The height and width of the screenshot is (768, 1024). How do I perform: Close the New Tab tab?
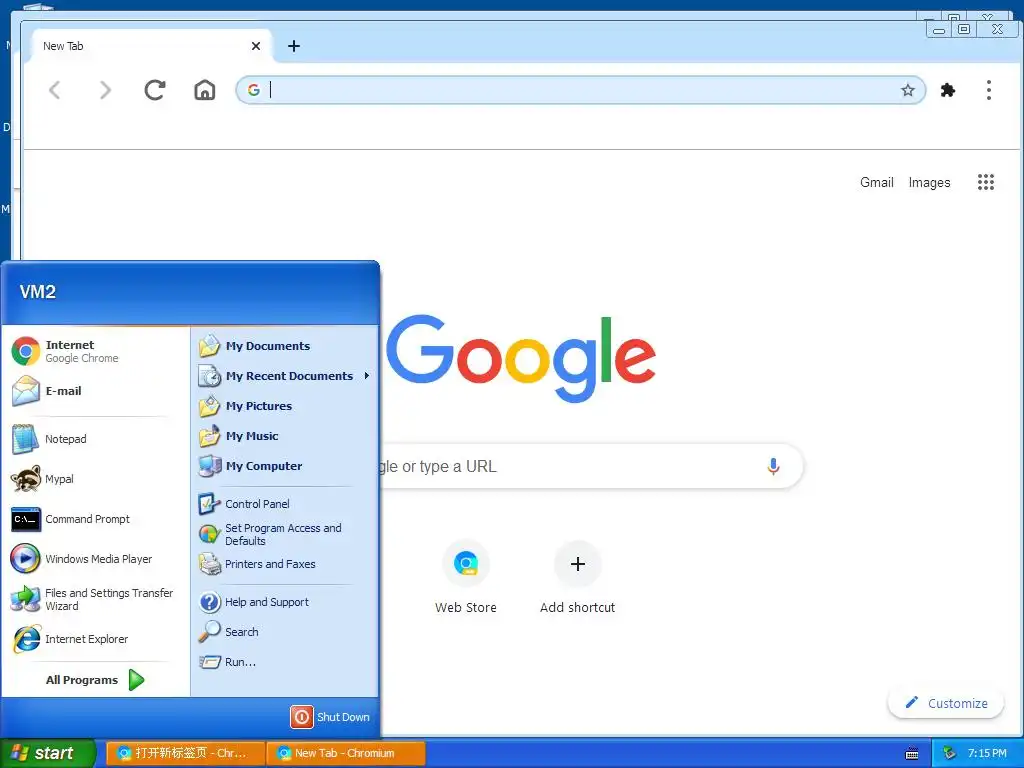click(x=256, y=46)
